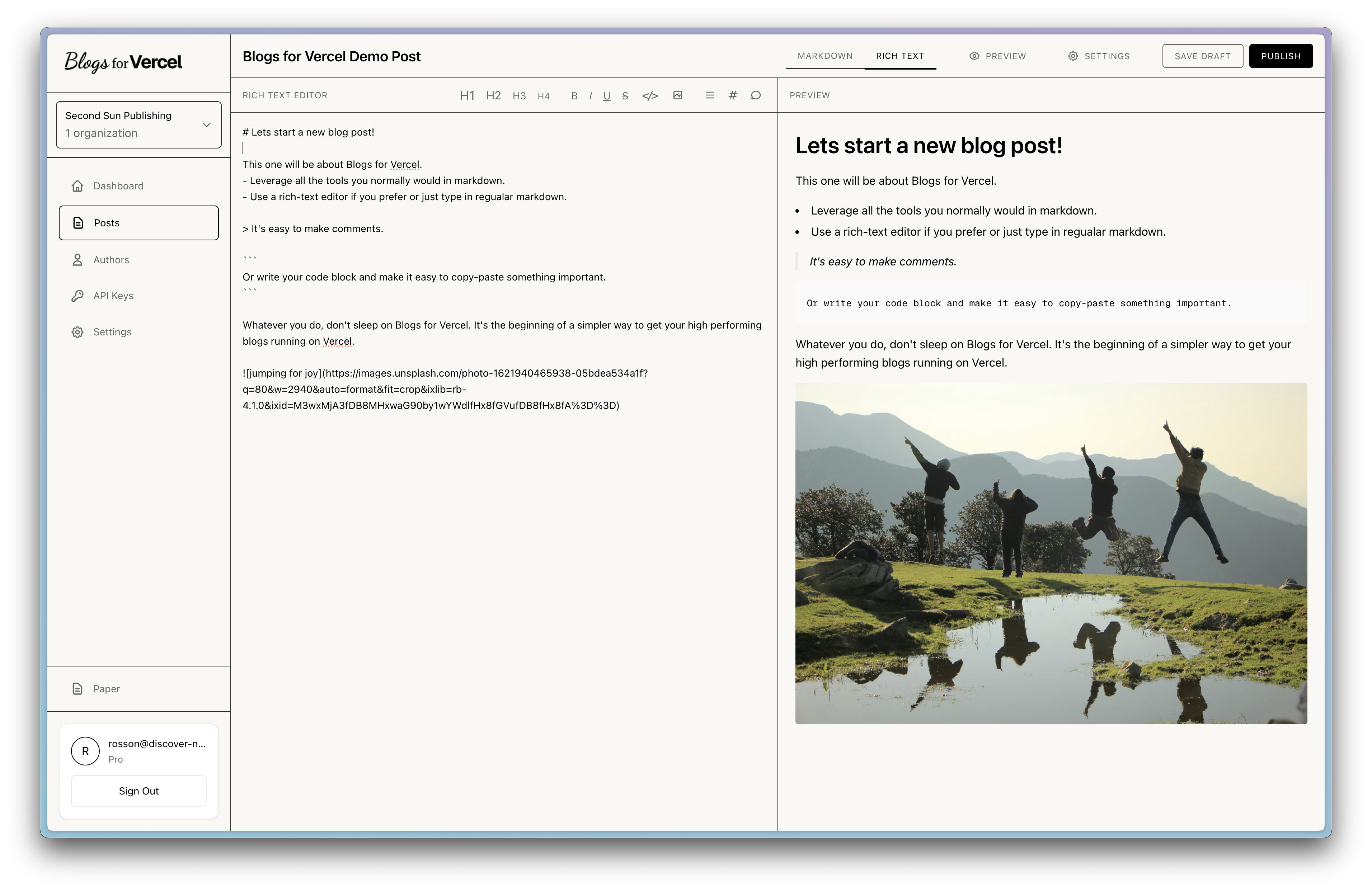Toggle bold formatting with the B button
This screenshot has width=1372, height=891.
point(574,96)
